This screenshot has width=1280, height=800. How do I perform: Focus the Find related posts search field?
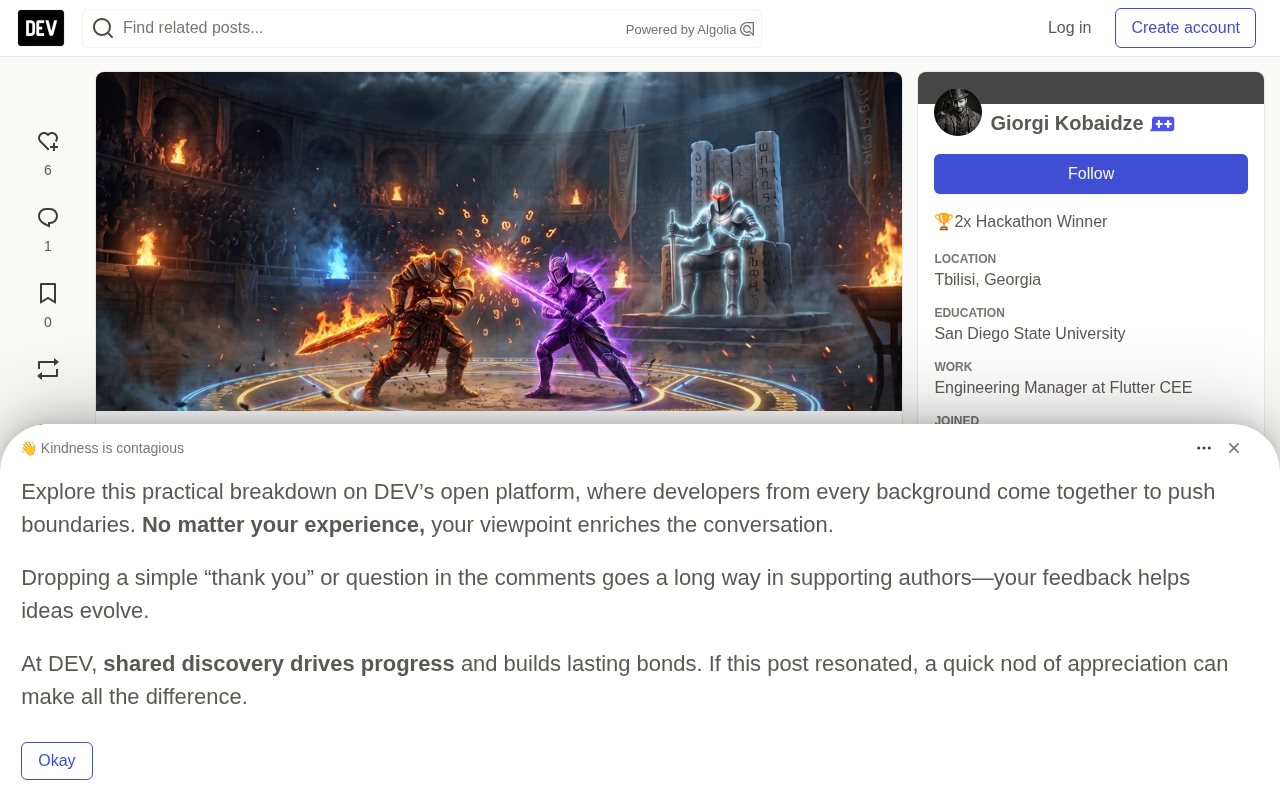coord(422,28)
